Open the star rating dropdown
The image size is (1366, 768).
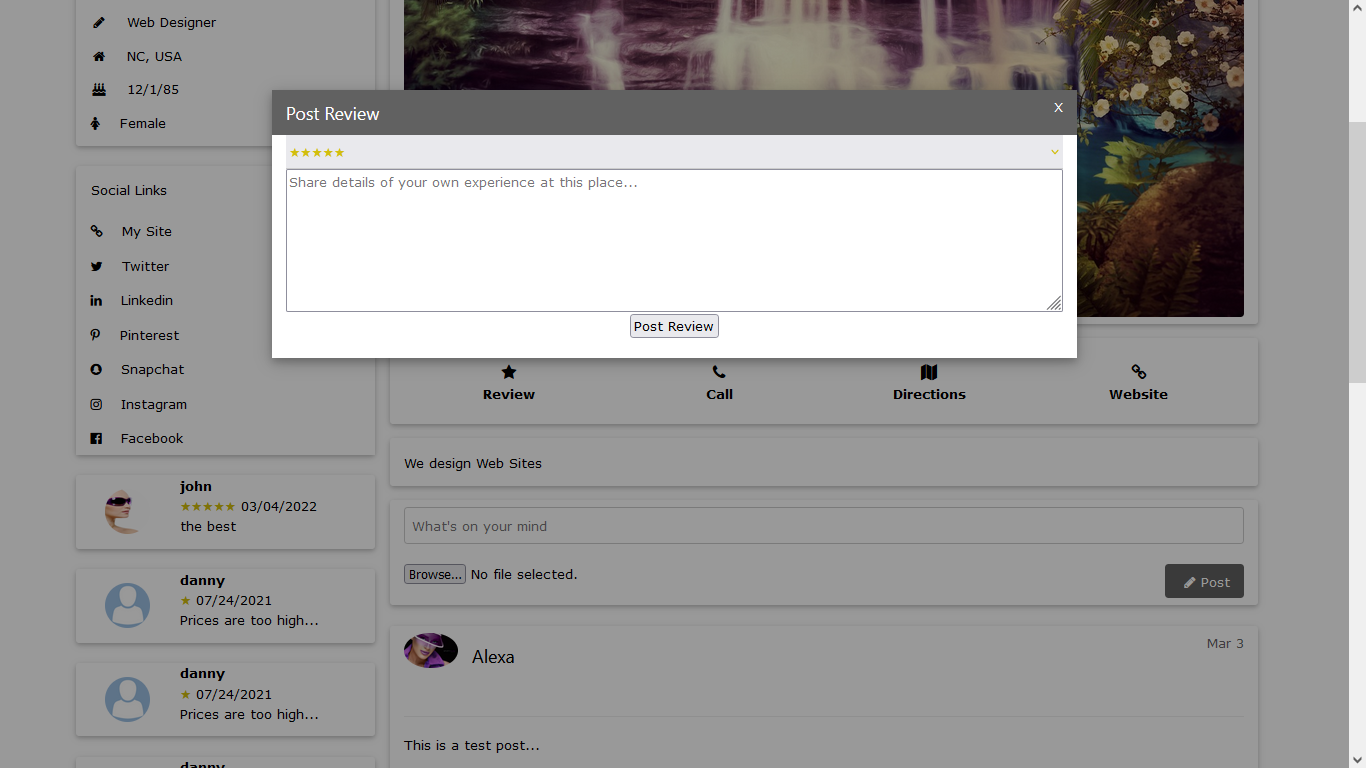674,152
